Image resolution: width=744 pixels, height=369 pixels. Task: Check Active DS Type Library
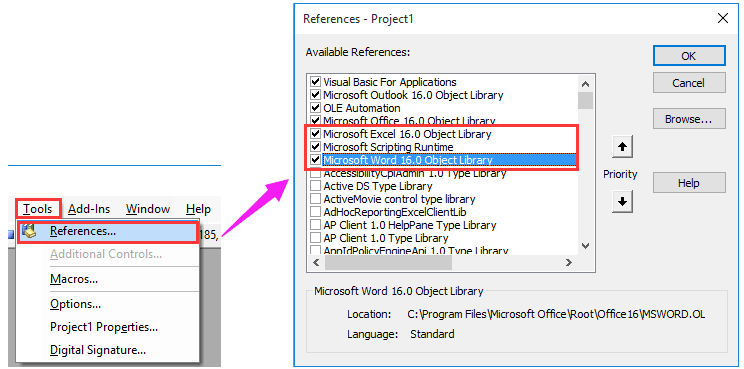315,186
